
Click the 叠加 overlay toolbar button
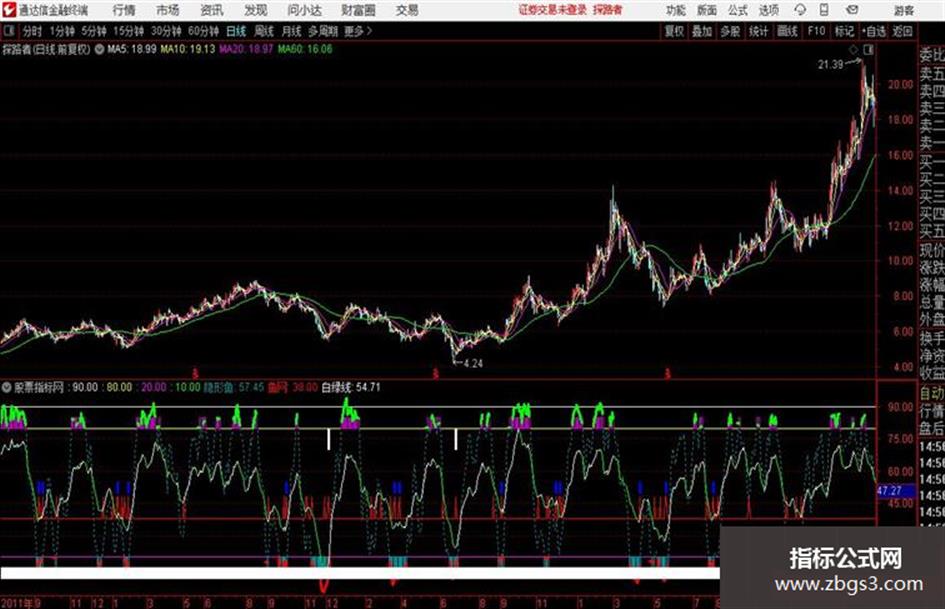coord(702,31)
